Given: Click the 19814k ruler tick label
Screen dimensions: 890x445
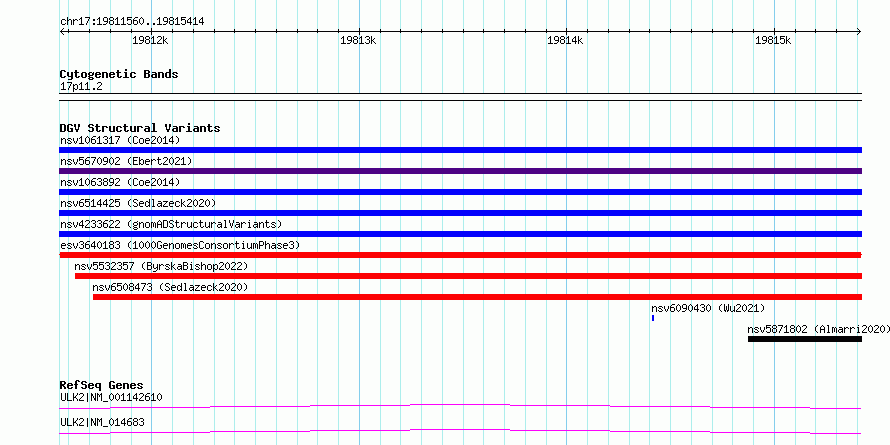Looking at the screenshot, I should [x=565, y=40].
